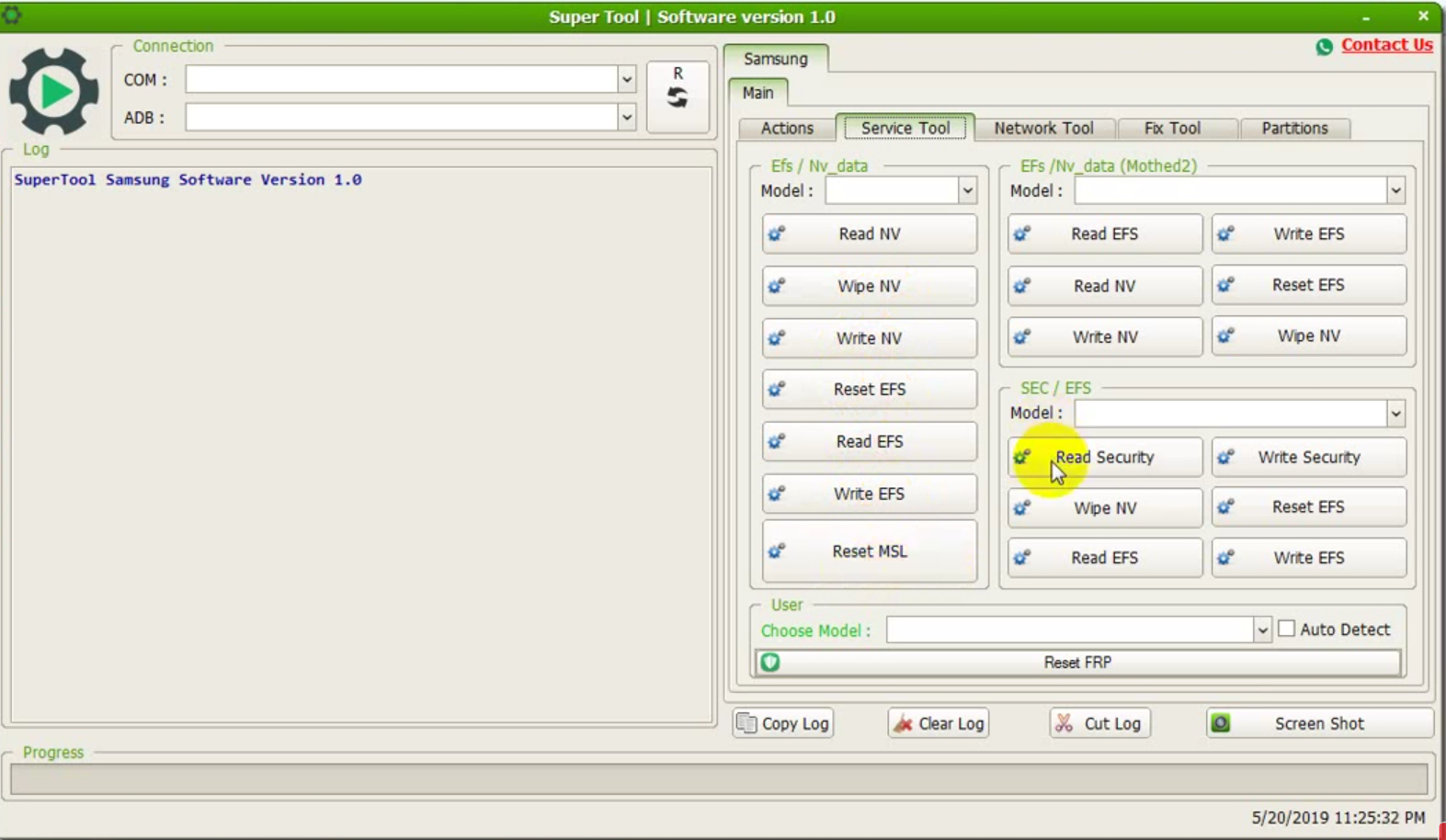Open the SEC / EFS Model dropdown

tap(1395, 414)
